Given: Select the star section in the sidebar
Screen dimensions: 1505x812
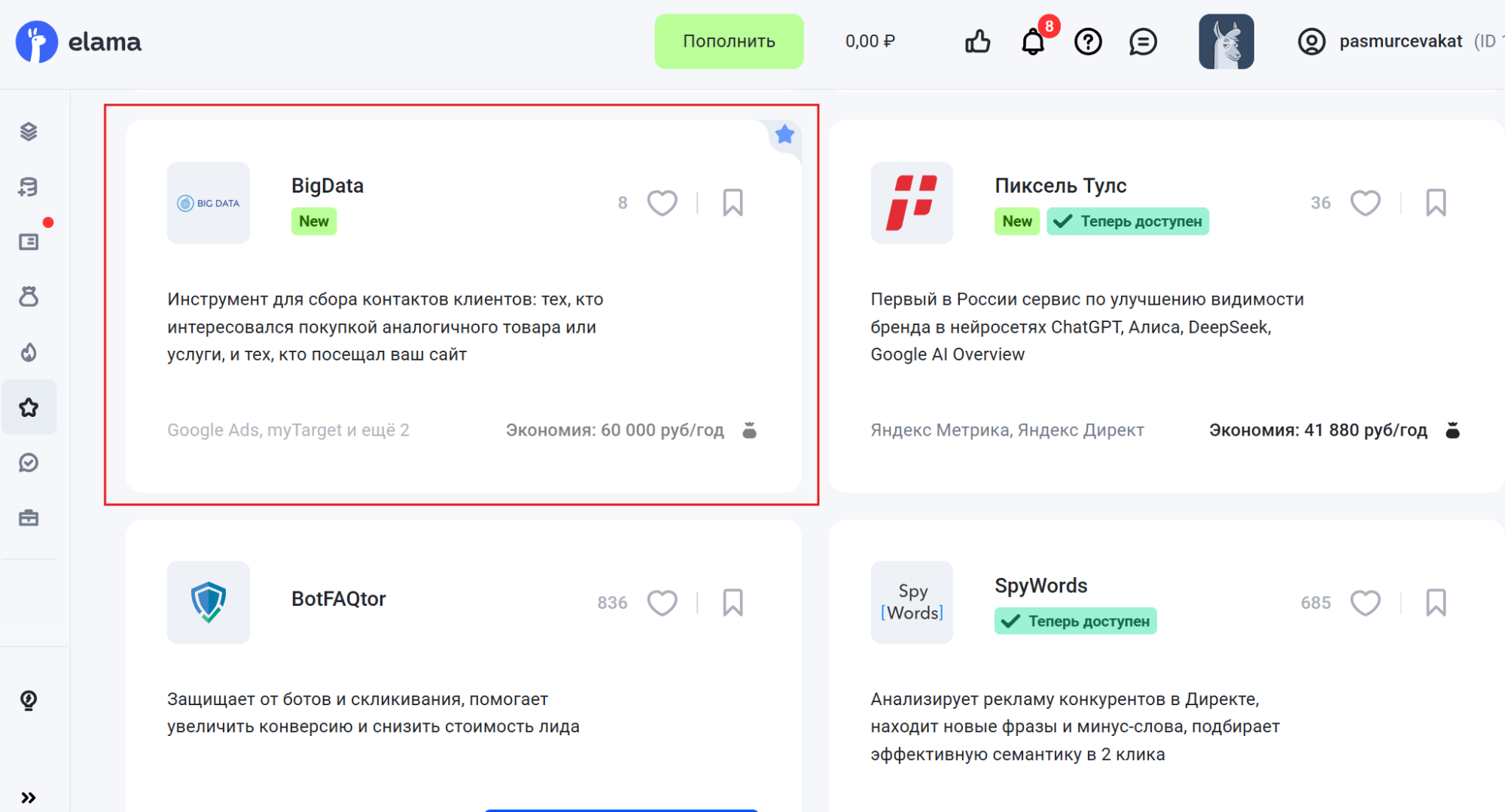Looking at the screenshot, I should (29, 406).
